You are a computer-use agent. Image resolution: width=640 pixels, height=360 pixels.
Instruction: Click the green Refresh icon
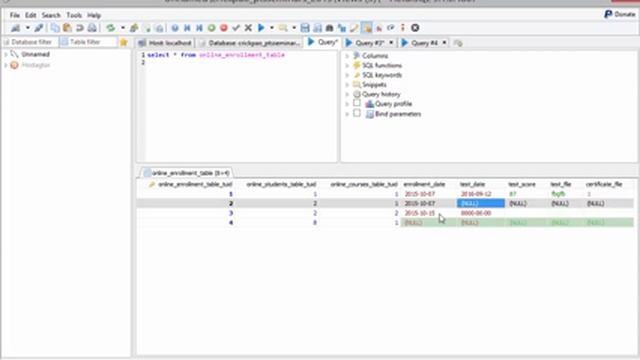pos(110,28)
